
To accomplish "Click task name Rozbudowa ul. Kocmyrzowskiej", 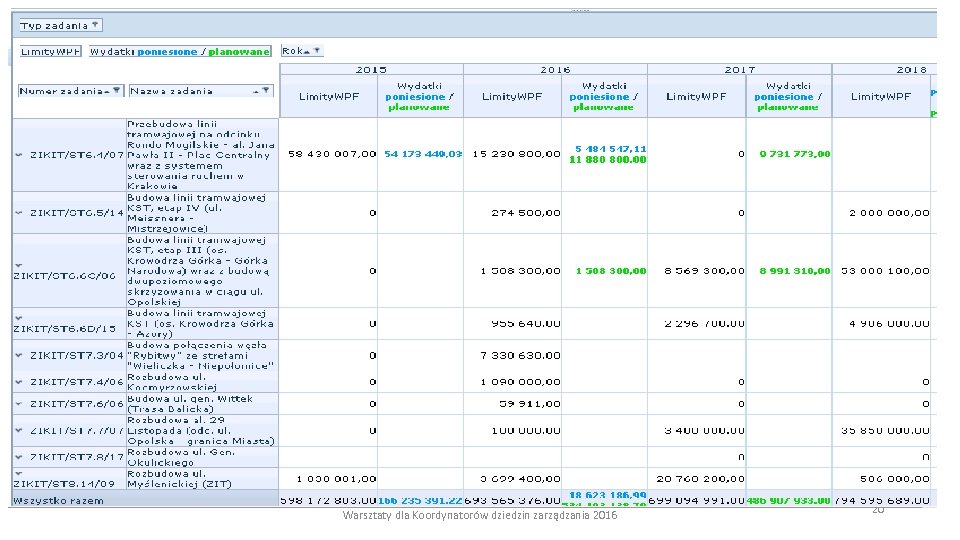I will click(x=172, y=382).
